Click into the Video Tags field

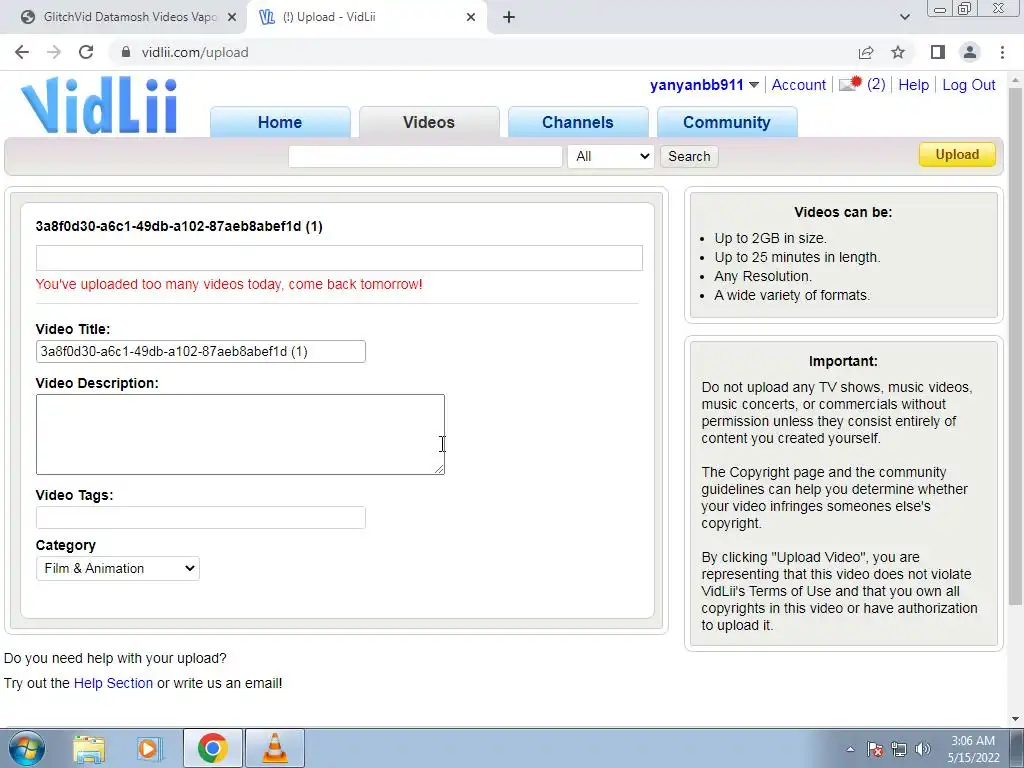click(200, 517)
